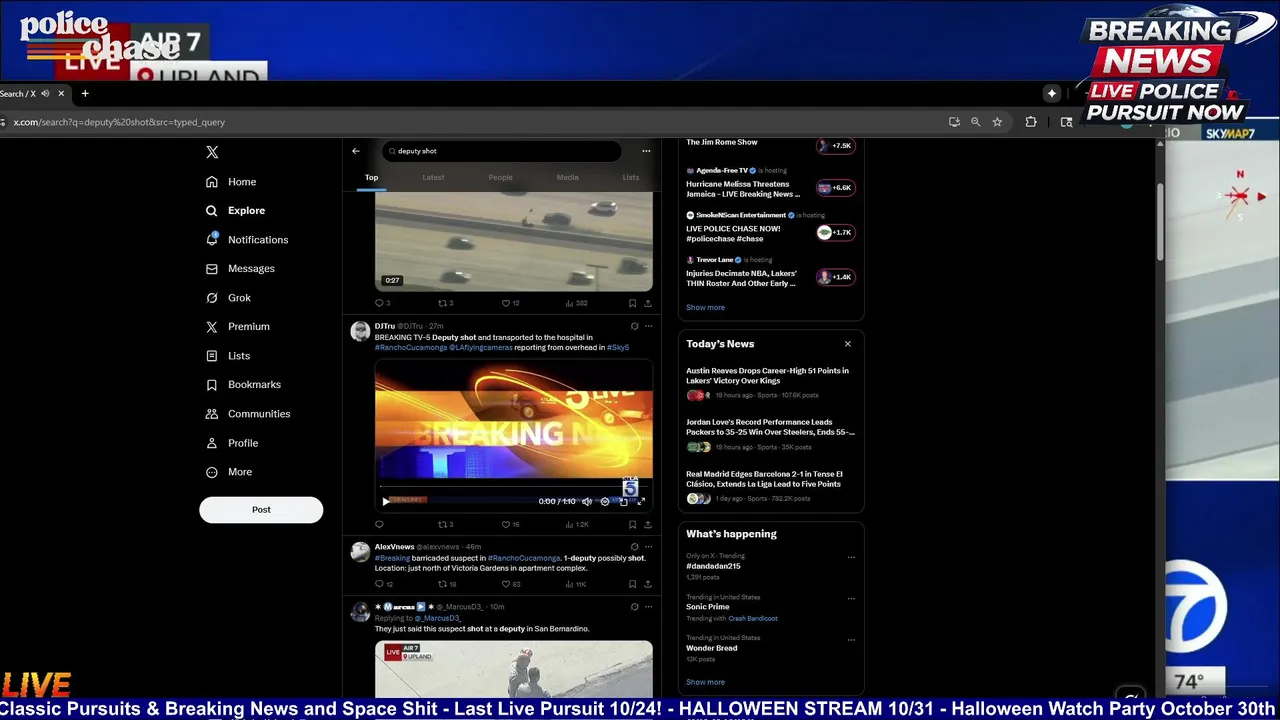Image resolution: width=1280 pixels, height=720 pixels.
Task: Share the AlexVnews post
Action: click(x=647, y=584)
